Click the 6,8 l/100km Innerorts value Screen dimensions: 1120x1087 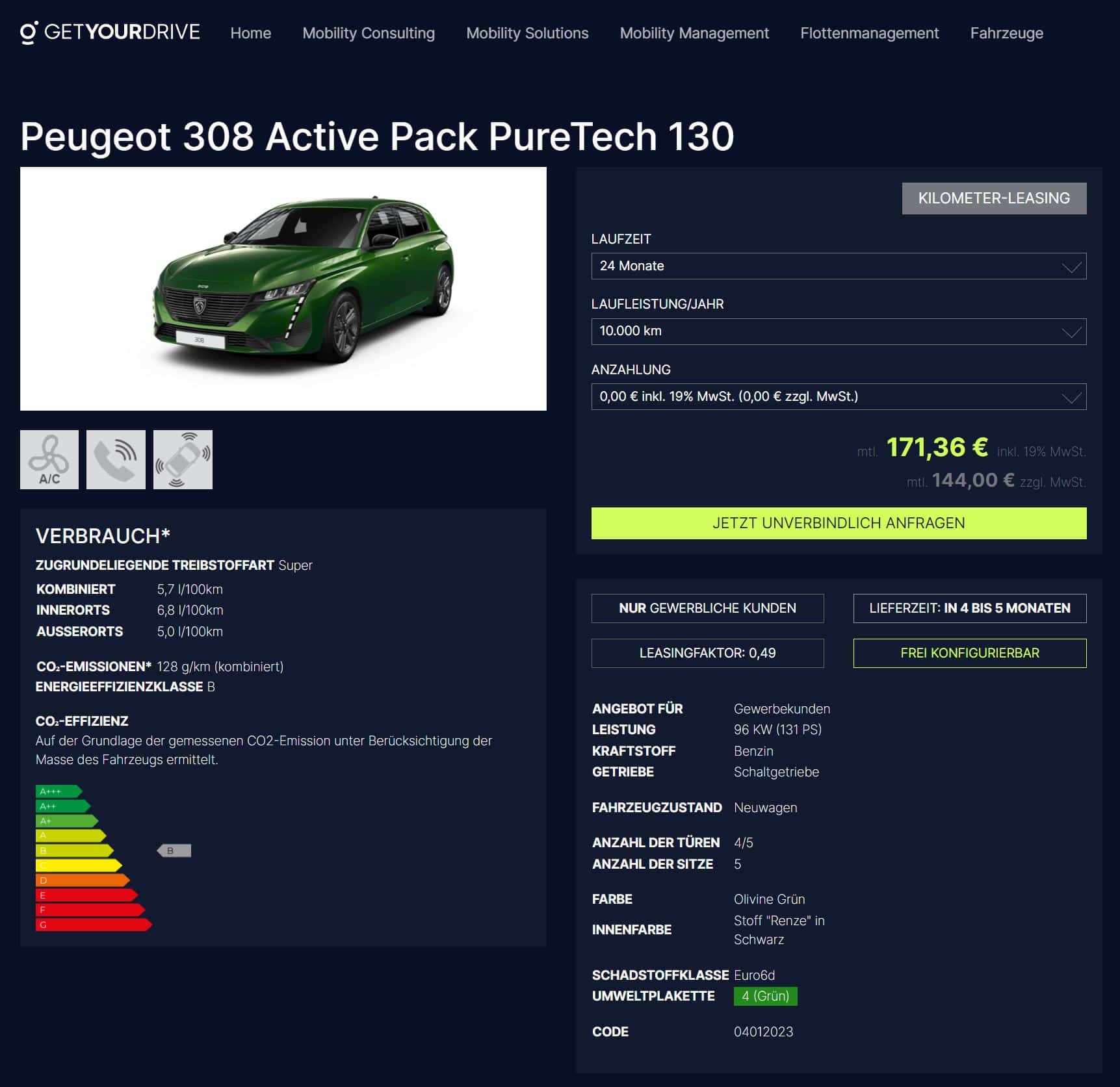[x=190, y=610]
